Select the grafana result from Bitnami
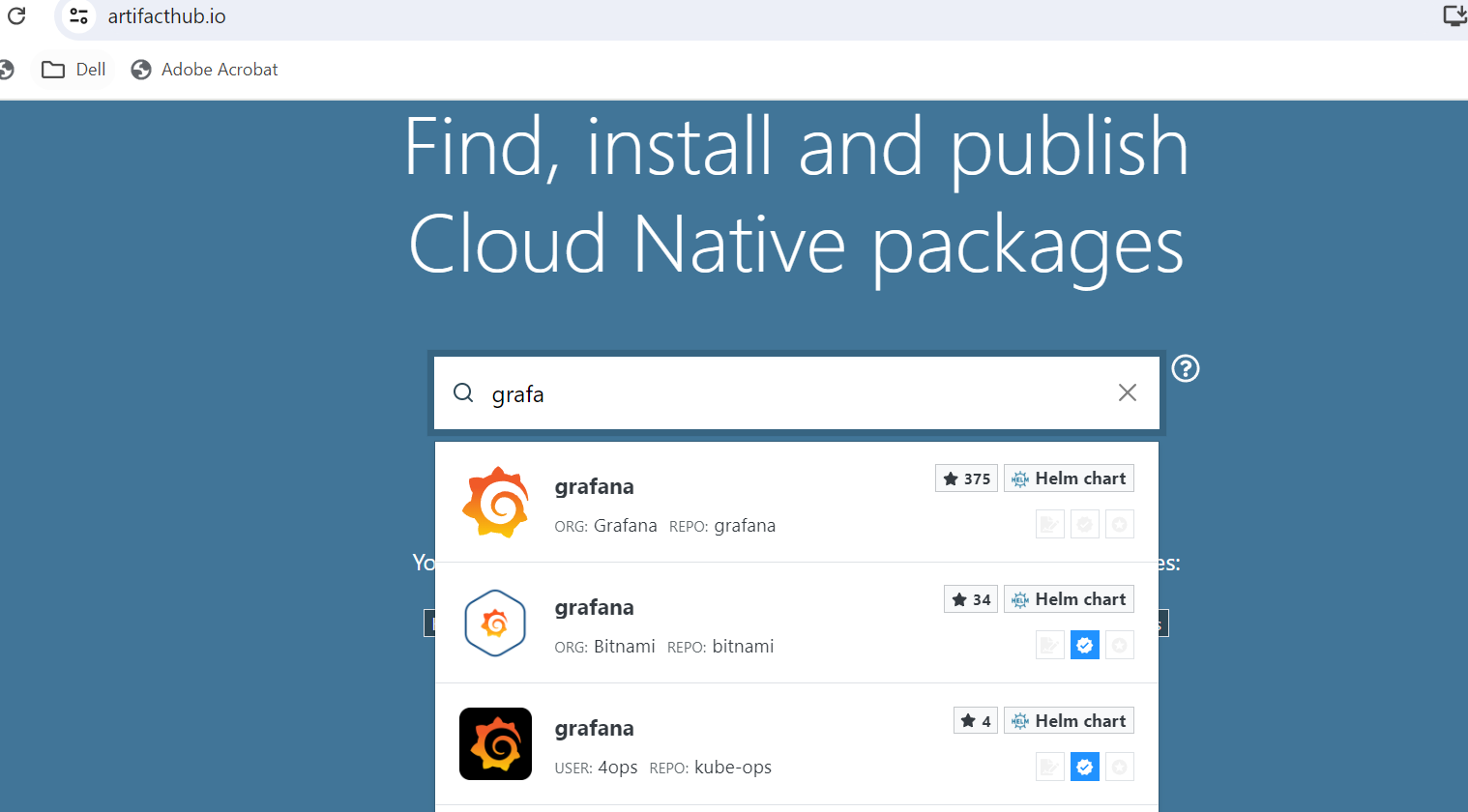 point(797,623)
